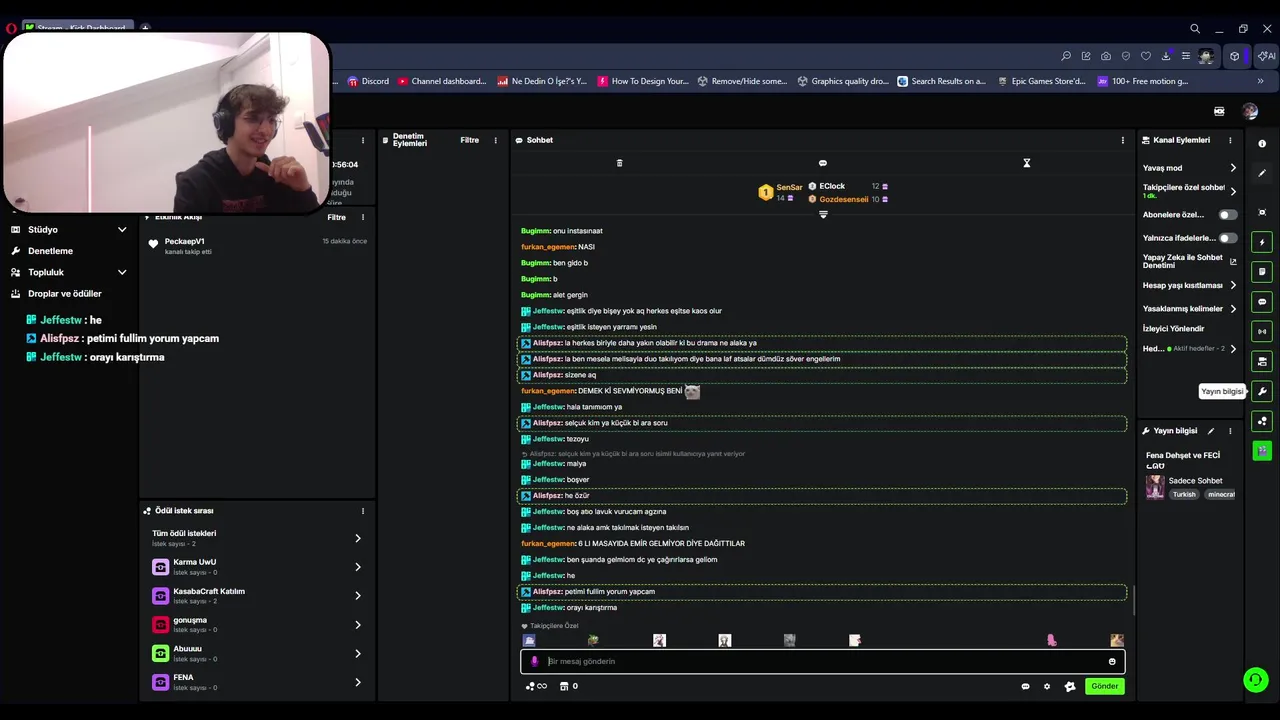Click the lightning bolt icon in right sidebar
Screen dimensions: 1280x720
tap(1262, 242)
